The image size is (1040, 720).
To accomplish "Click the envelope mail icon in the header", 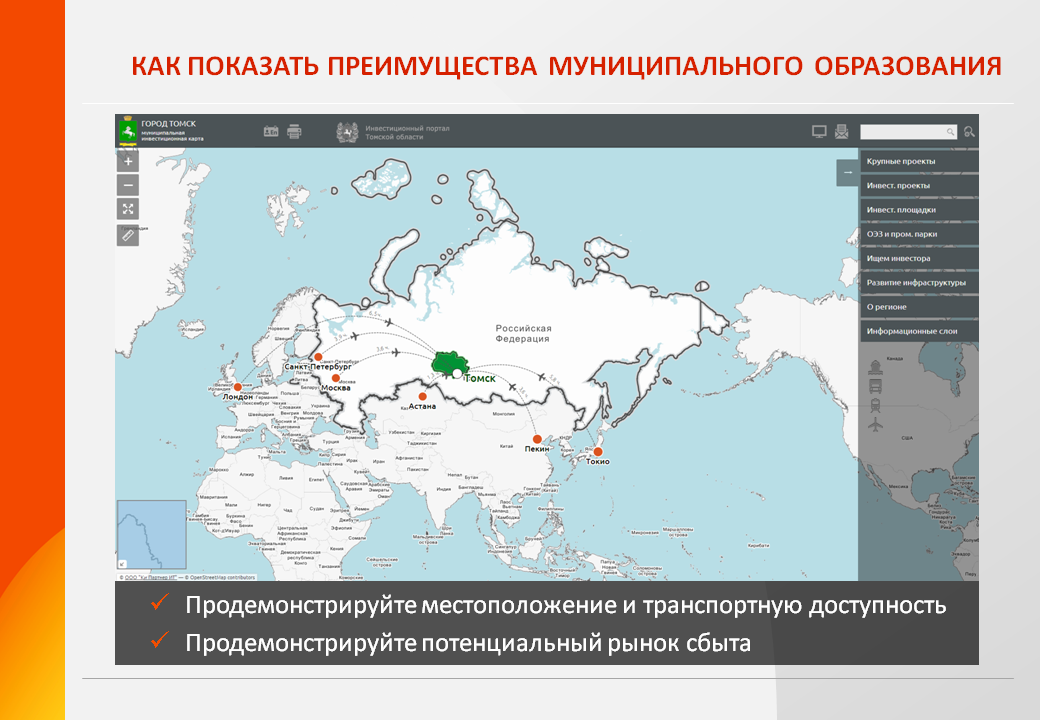I will pos(842,131).
